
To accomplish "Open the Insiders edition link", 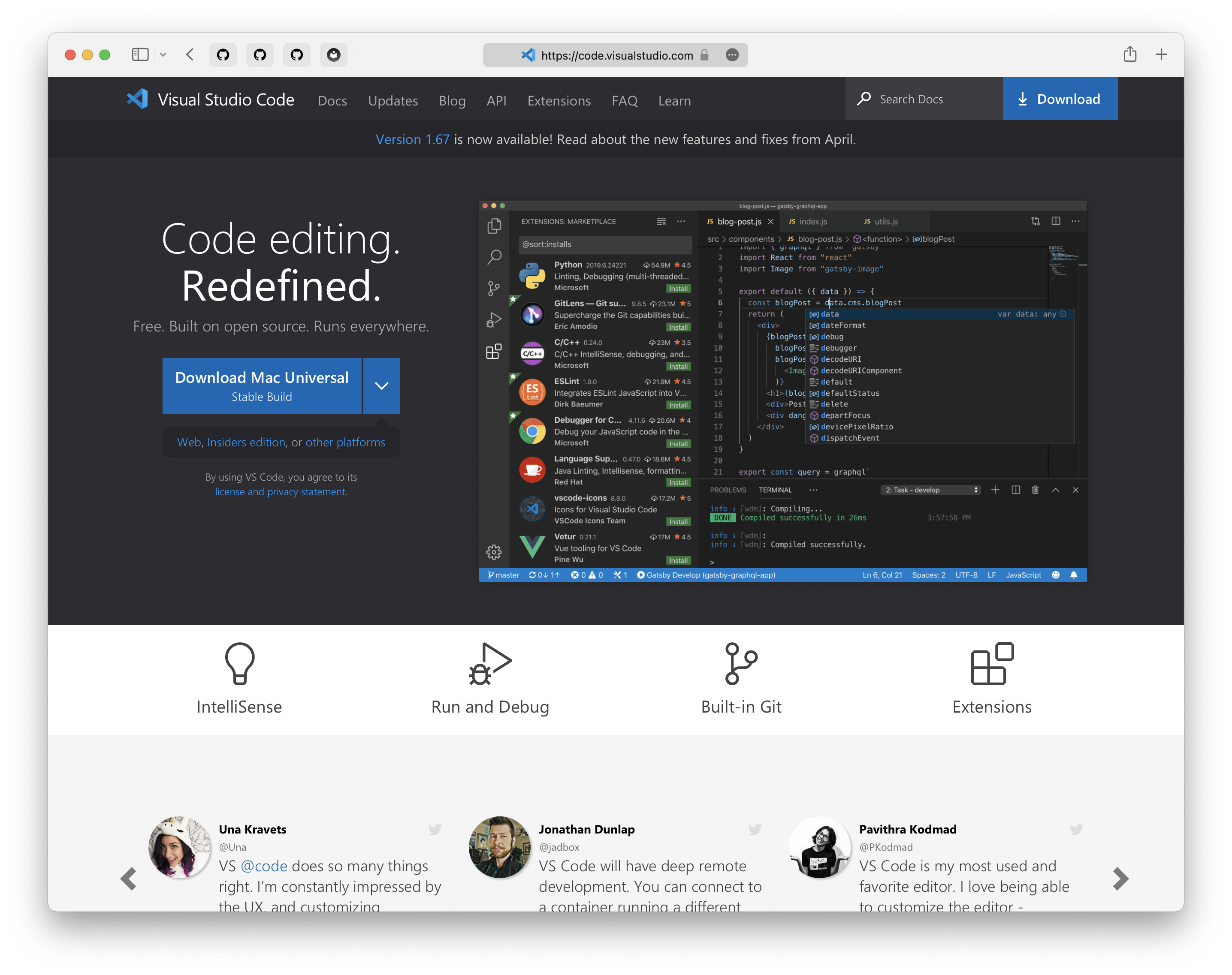I will click(246, 442).
